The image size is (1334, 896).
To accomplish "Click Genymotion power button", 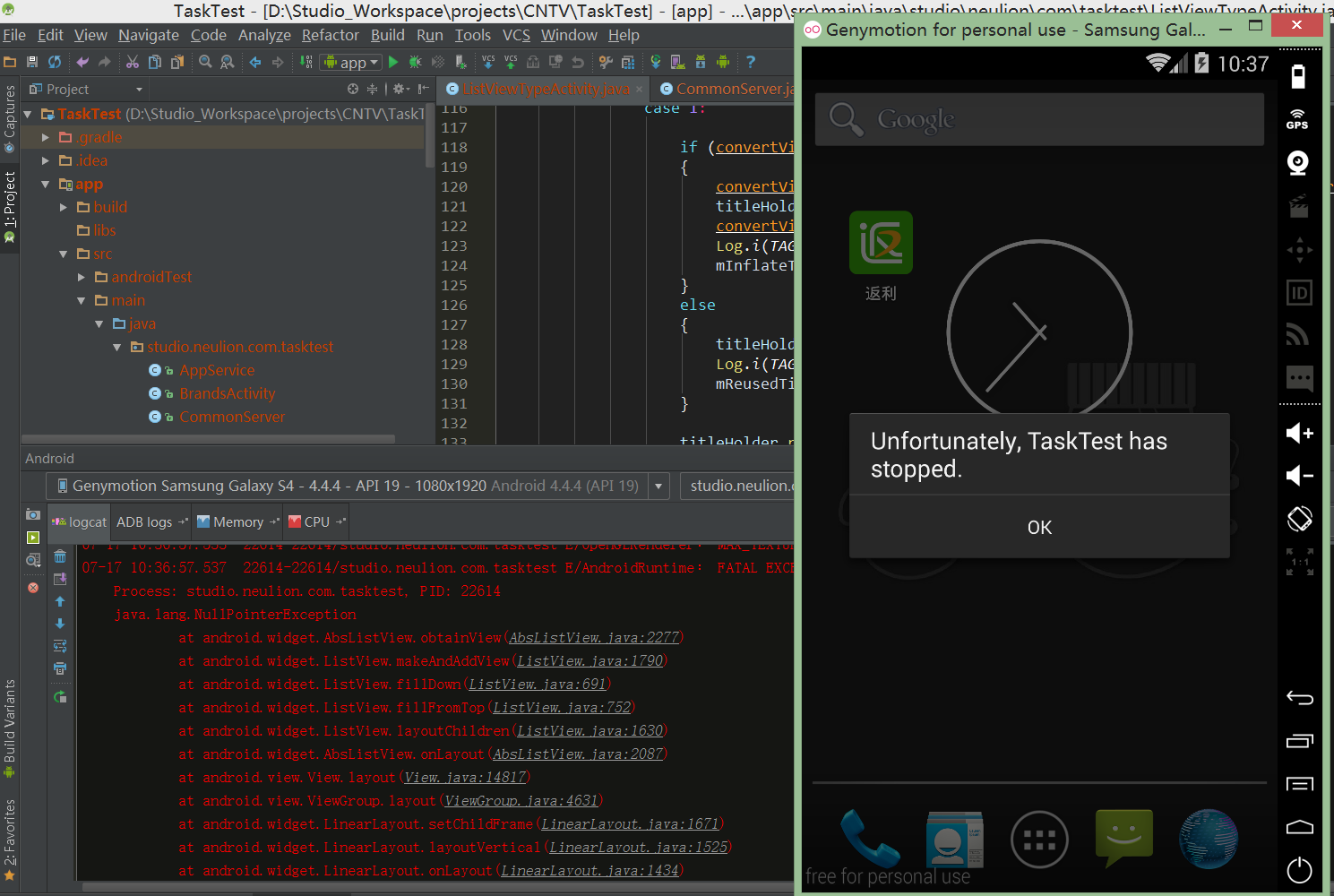I will coord(1299,870).
